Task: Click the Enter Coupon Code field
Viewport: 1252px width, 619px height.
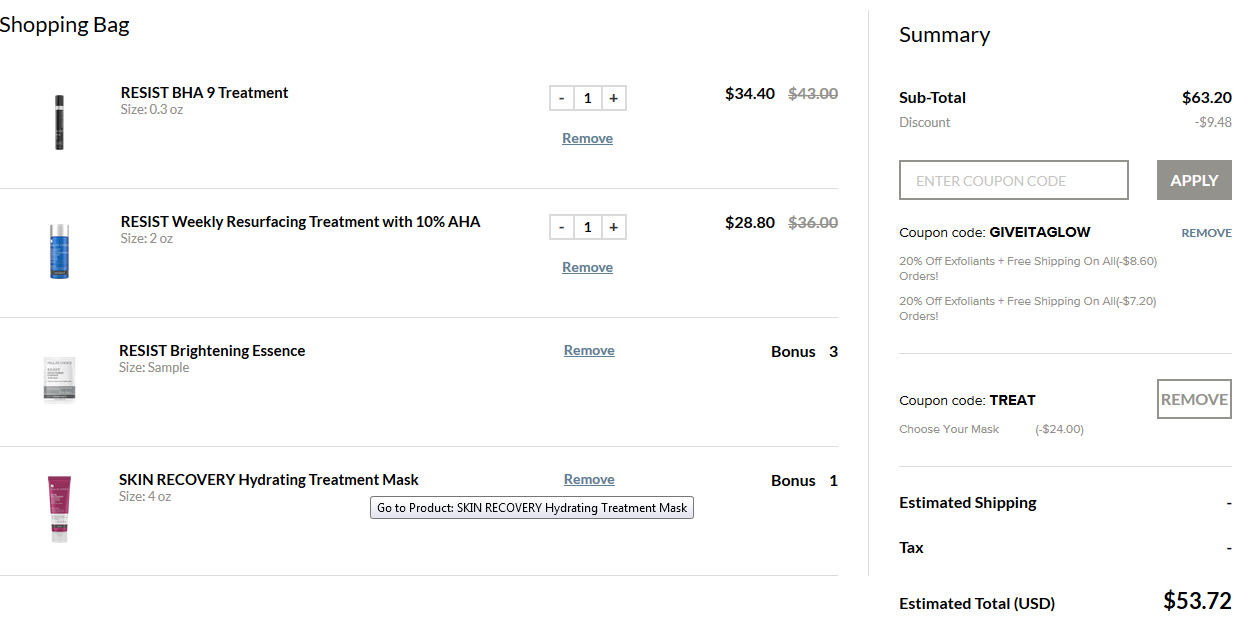Action: [x=1013, y=181]
